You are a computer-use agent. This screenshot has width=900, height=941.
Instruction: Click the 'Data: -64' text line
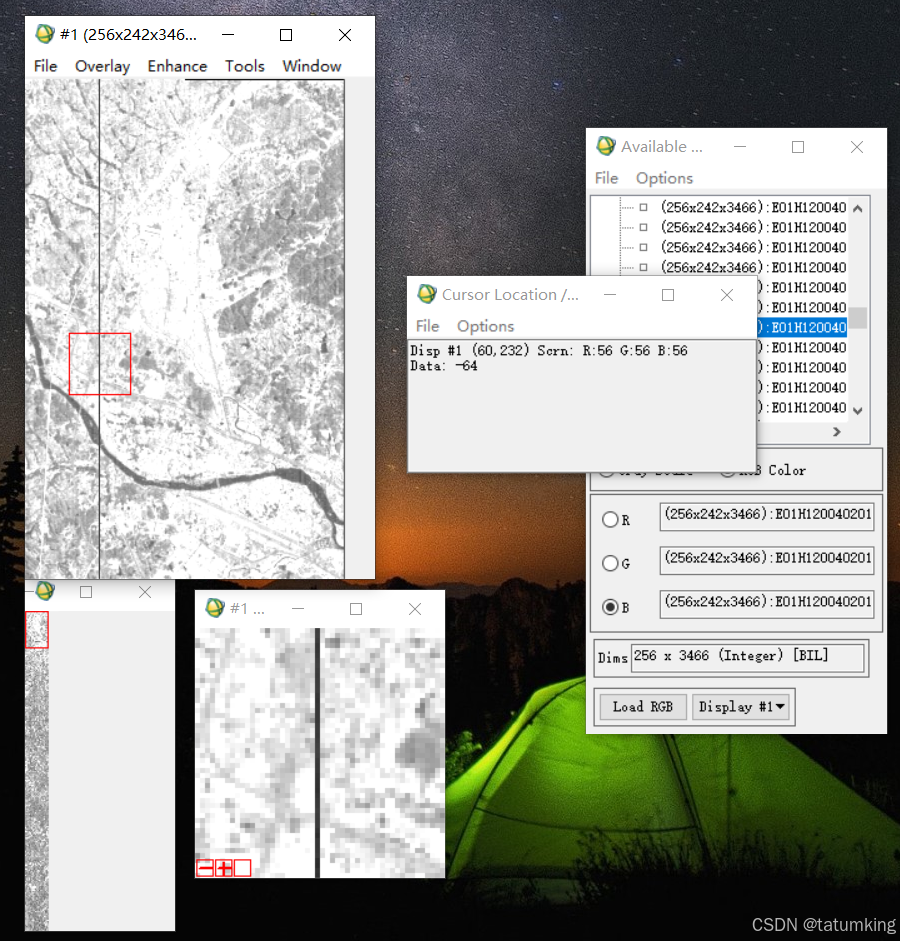pos(444,366)
